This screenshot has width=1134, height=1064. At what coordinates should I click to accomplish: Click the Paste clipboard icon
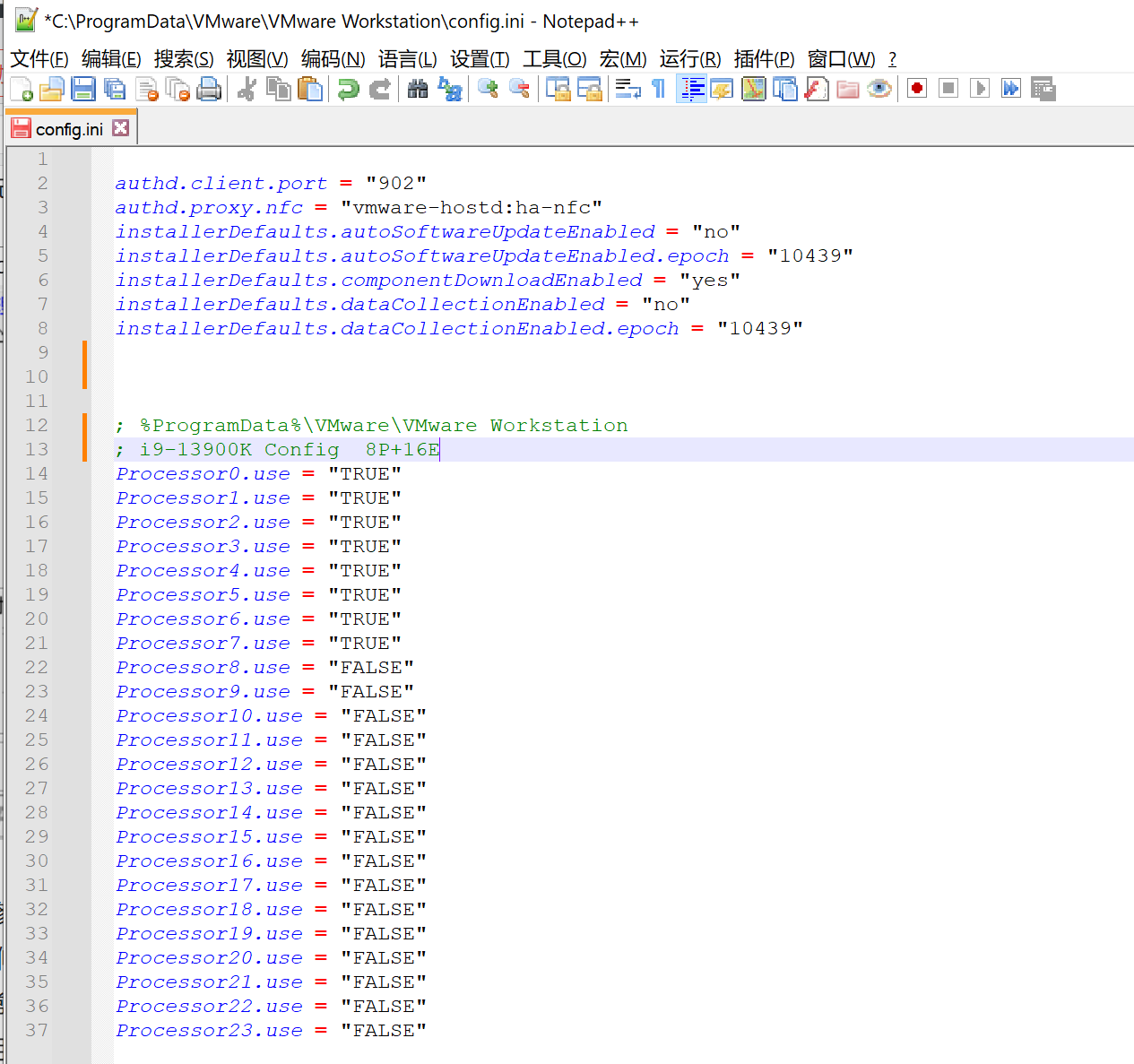pyautogui.click(x=310, y=89)
